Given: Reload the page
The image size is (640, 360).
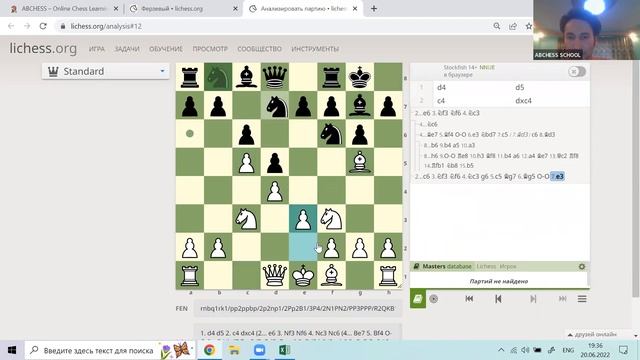Looking at the screenshot, I should (x=43, y=26).
